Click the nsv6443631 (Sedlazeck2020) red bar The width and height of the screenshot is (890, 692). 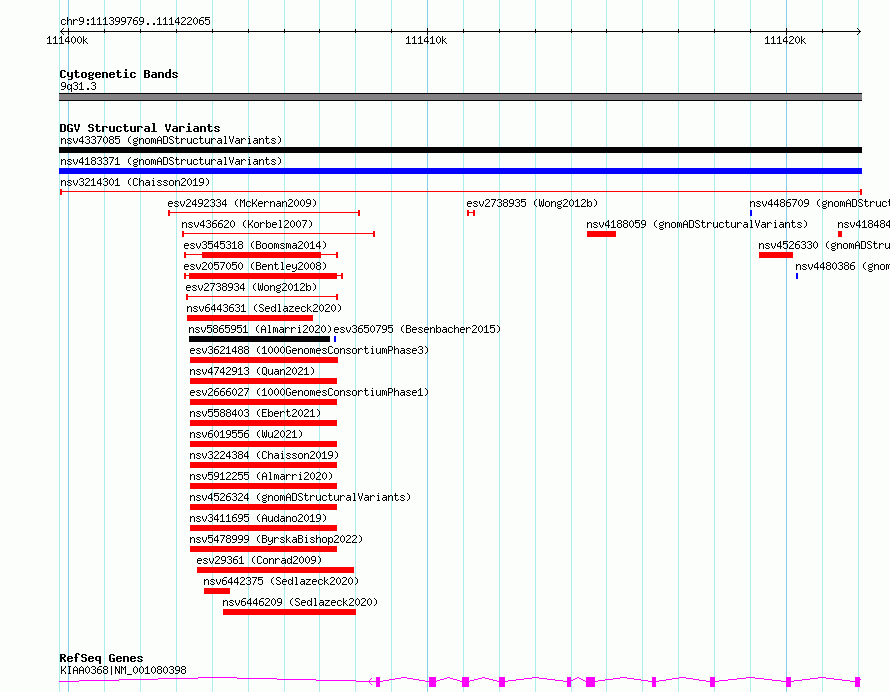click(250, 318)
